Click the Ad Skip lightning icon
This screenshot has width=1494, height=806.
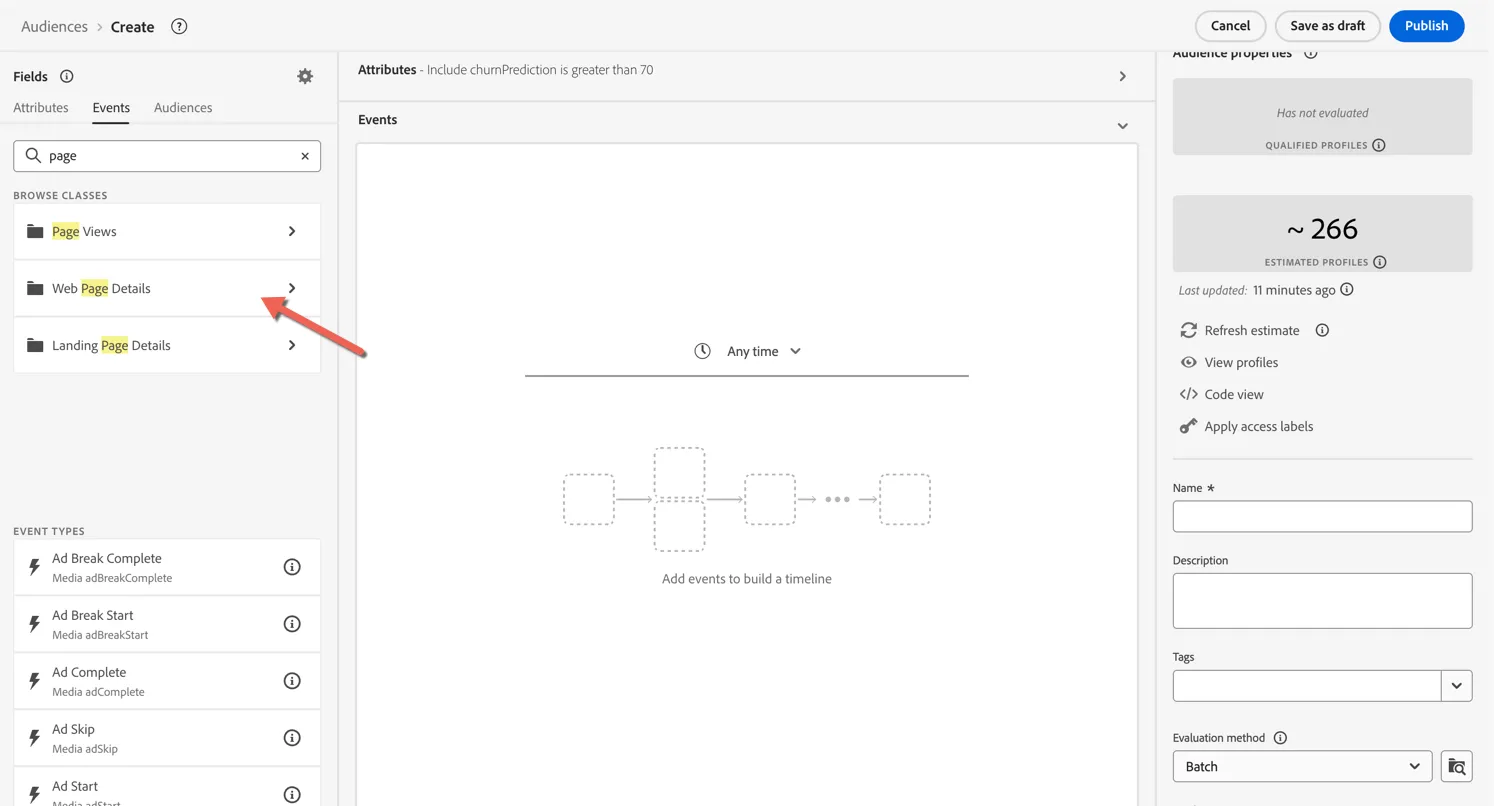pyautogui.click(x=34, y=738)
